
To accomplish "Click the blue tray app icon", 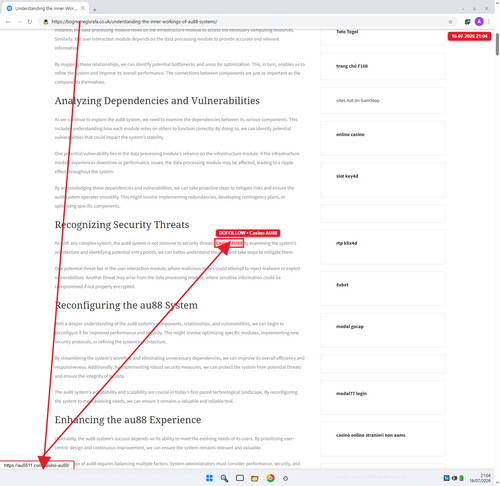I will click(447, 478).
